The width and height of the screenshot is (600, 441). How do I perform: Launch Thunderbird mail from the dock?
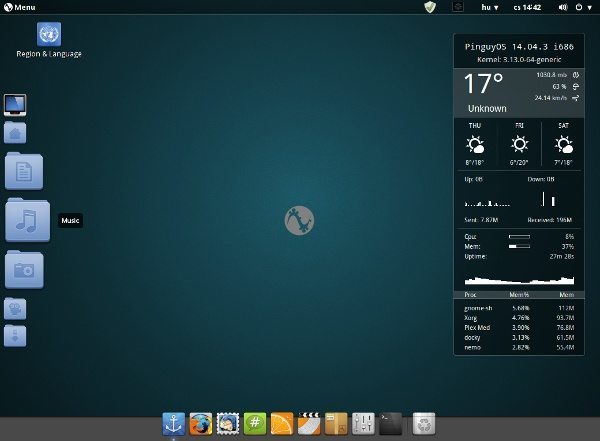[x=228, y=424]
